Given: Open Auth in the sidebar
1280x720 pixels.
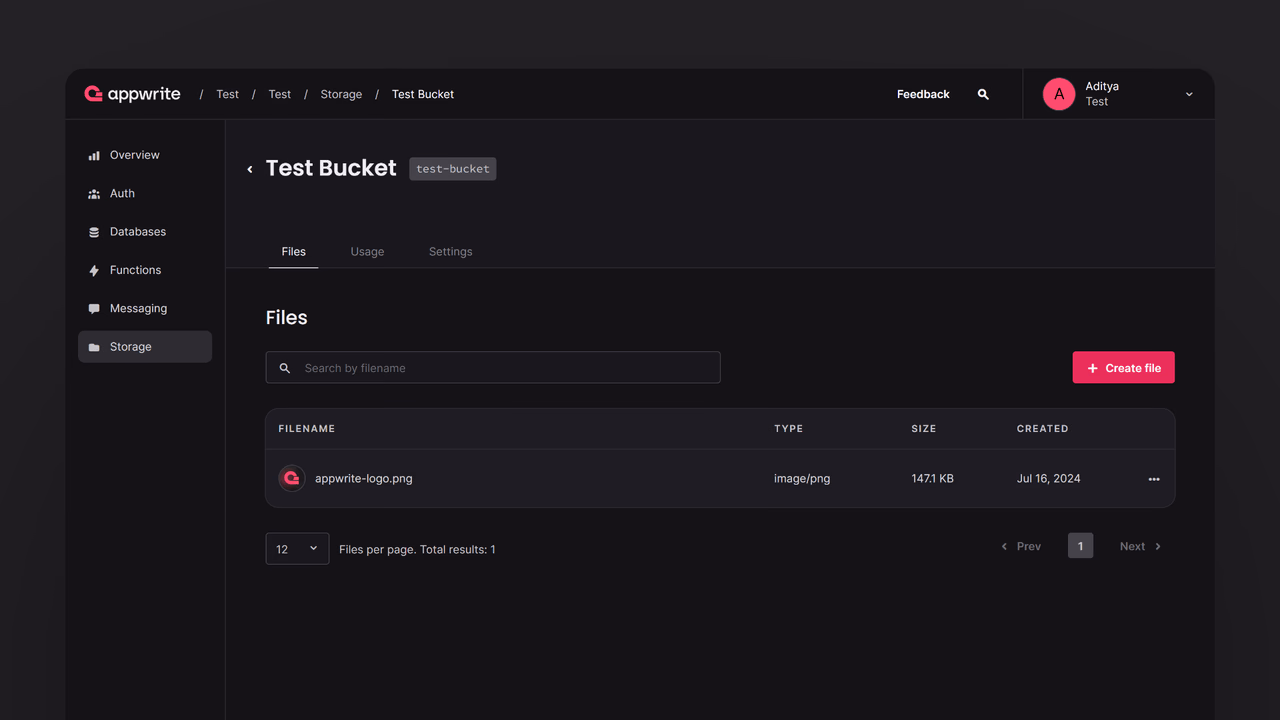Looking at the screenshot, I should click(x=145, y=194).
